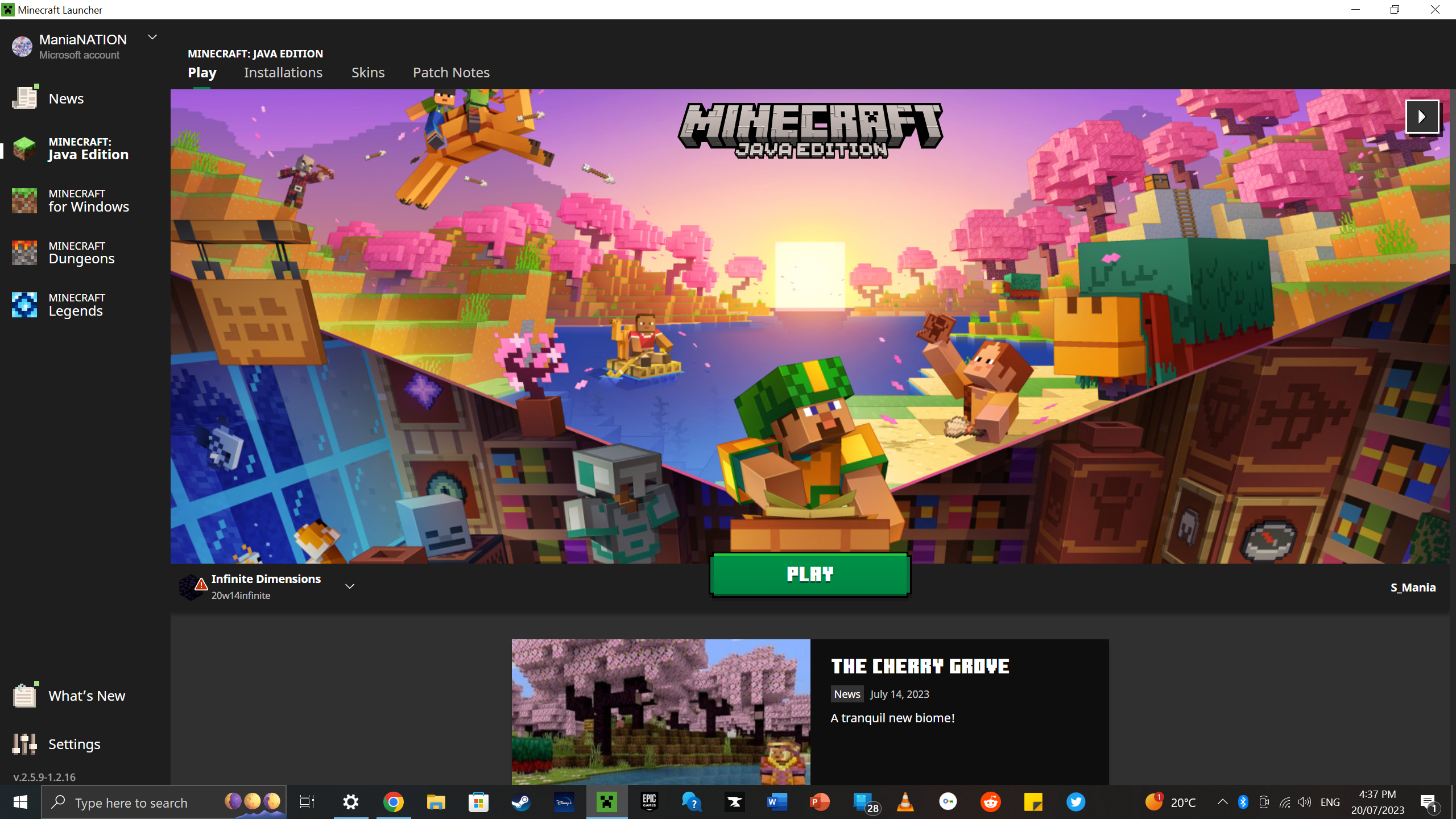Open The Cherry Grove news title
1456x819 pixels.
click(920, 666)
